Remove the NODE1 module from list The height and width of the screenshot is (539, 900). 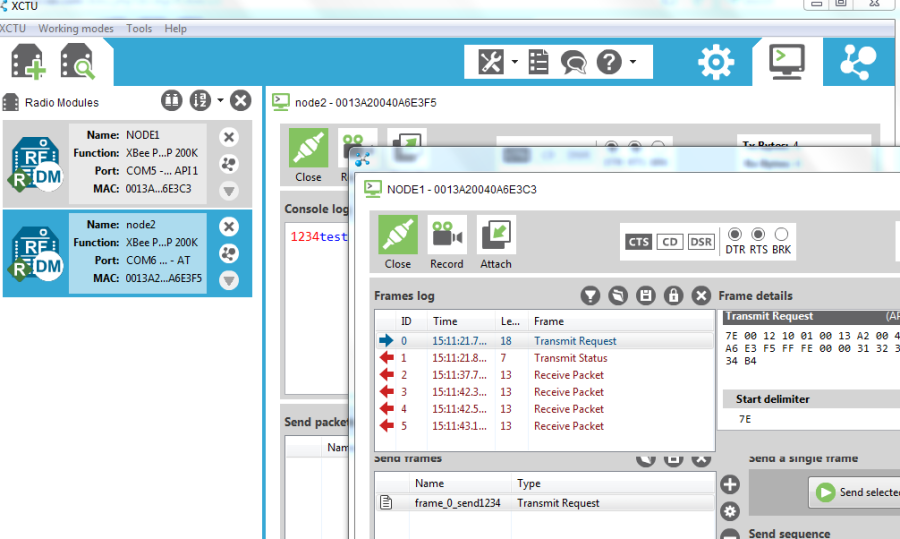(228, 137)
